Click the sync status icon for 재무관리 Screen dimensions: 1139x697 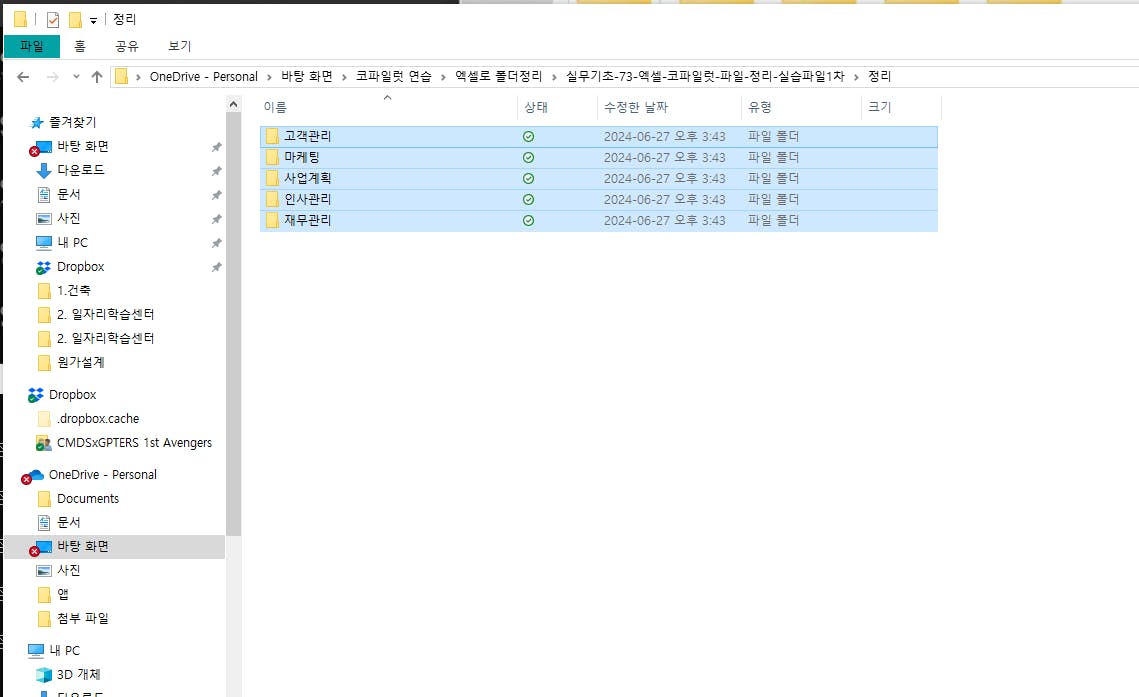point(528,221)
